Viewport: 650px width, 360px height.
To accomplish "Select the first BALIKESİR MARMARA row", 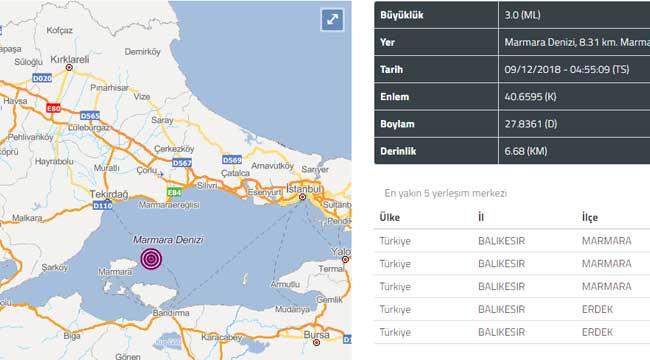I will (512, 241).
